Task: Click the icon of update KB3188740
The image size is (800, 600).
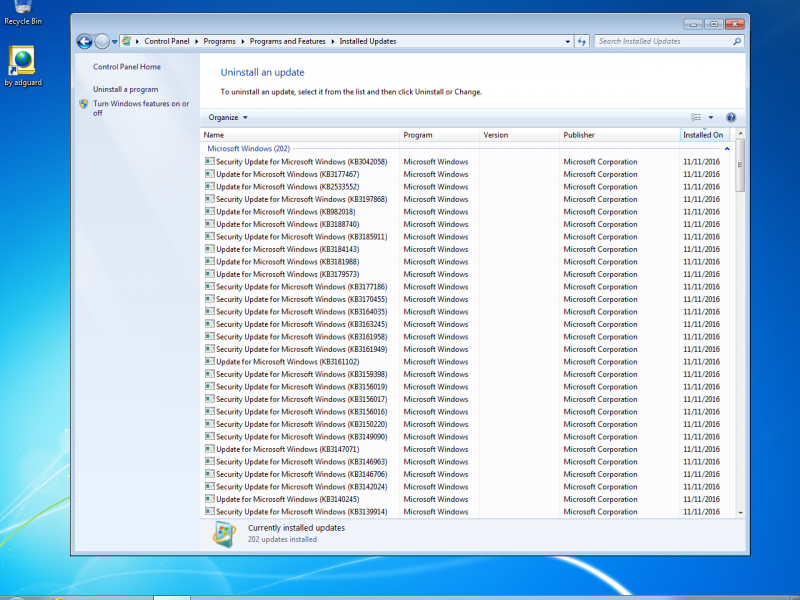Action: click(x=210, y=223)
